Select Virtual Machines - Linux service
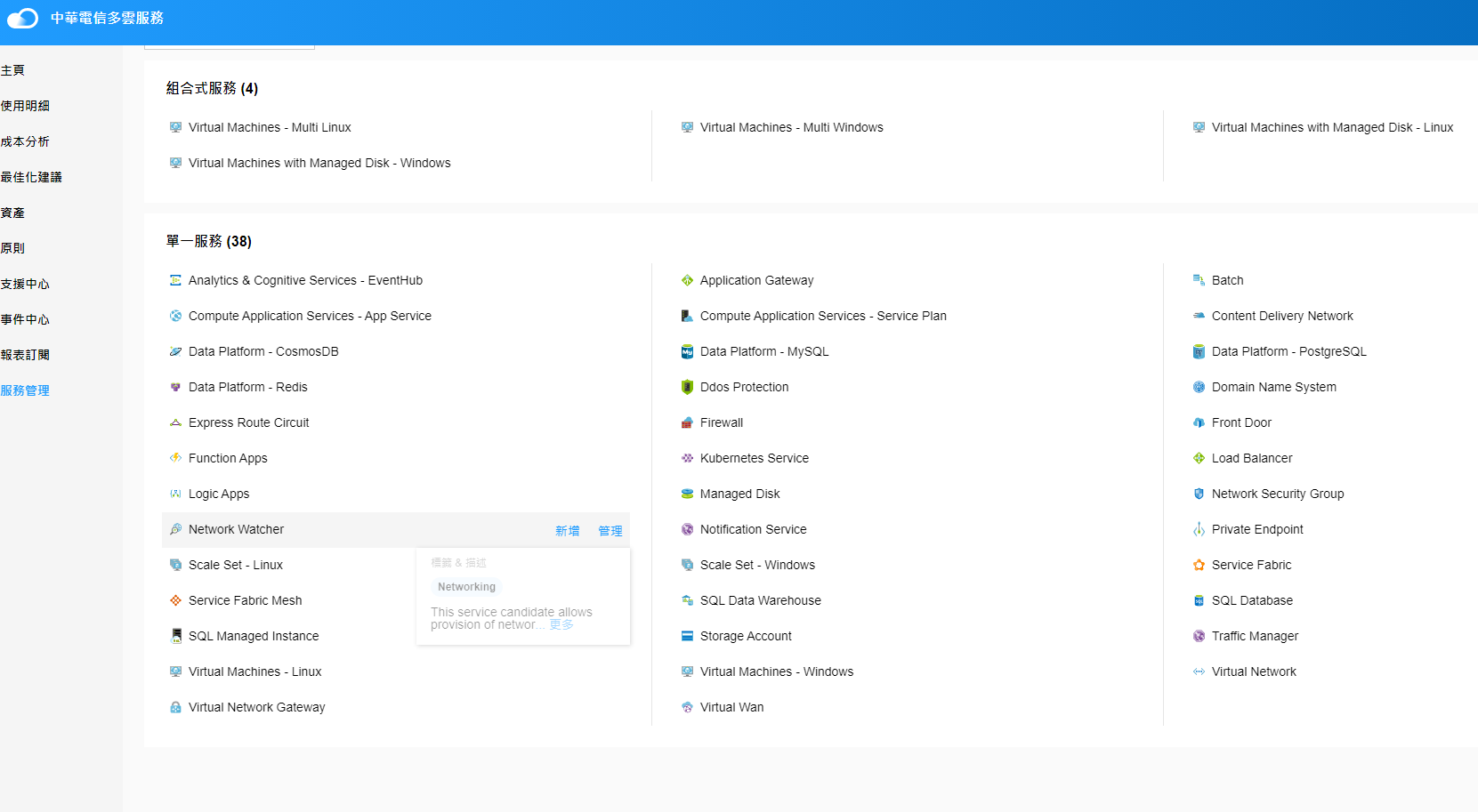This screenshot has width=1478, height=812. (x=255, y=671)
